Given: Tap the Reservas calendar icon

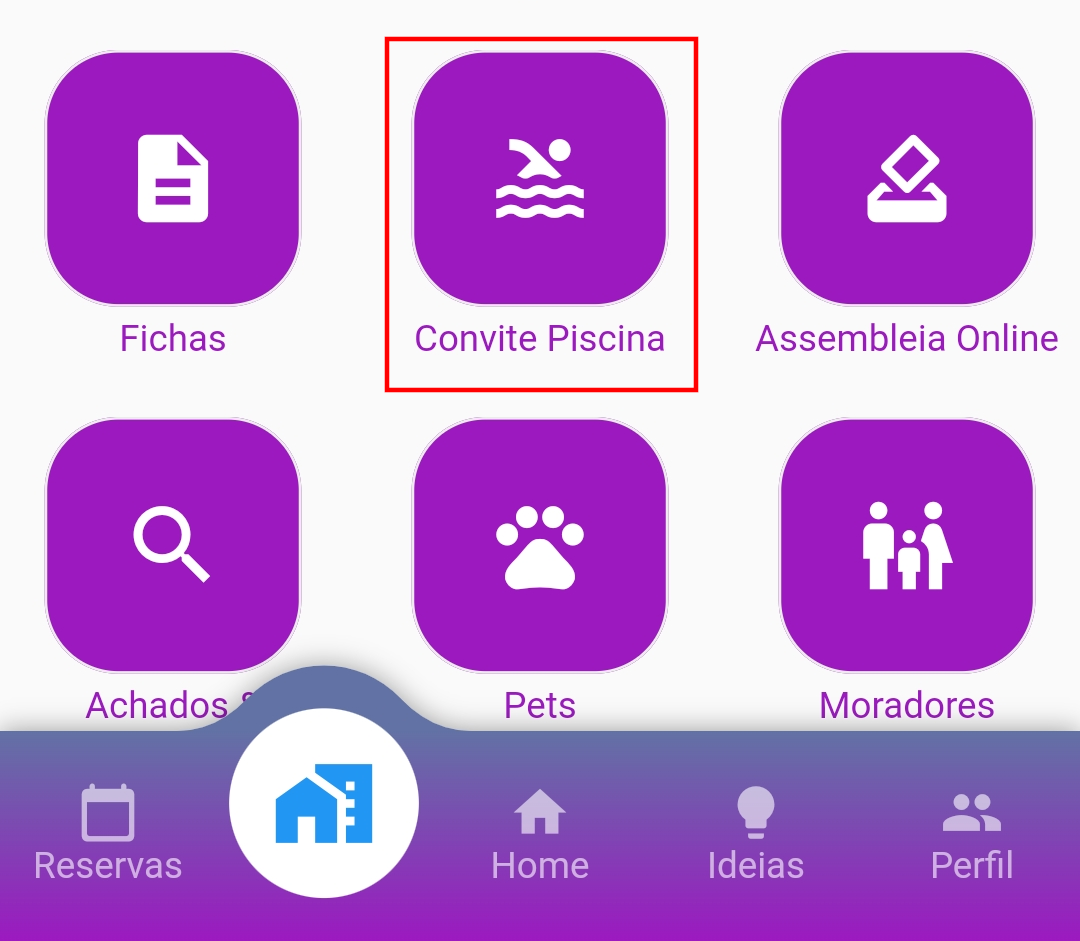Looking at the screenshot, I should (x=108, y=813).
